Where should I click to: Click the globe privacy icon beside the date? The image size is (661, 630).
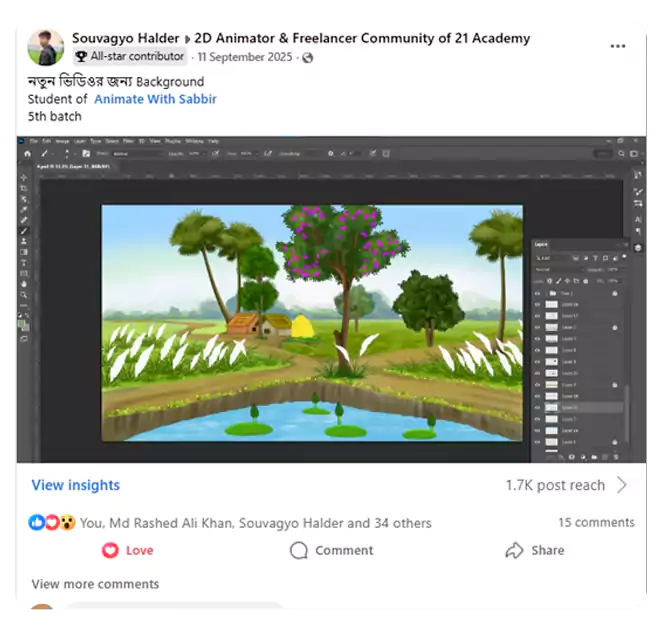point(307,58)
